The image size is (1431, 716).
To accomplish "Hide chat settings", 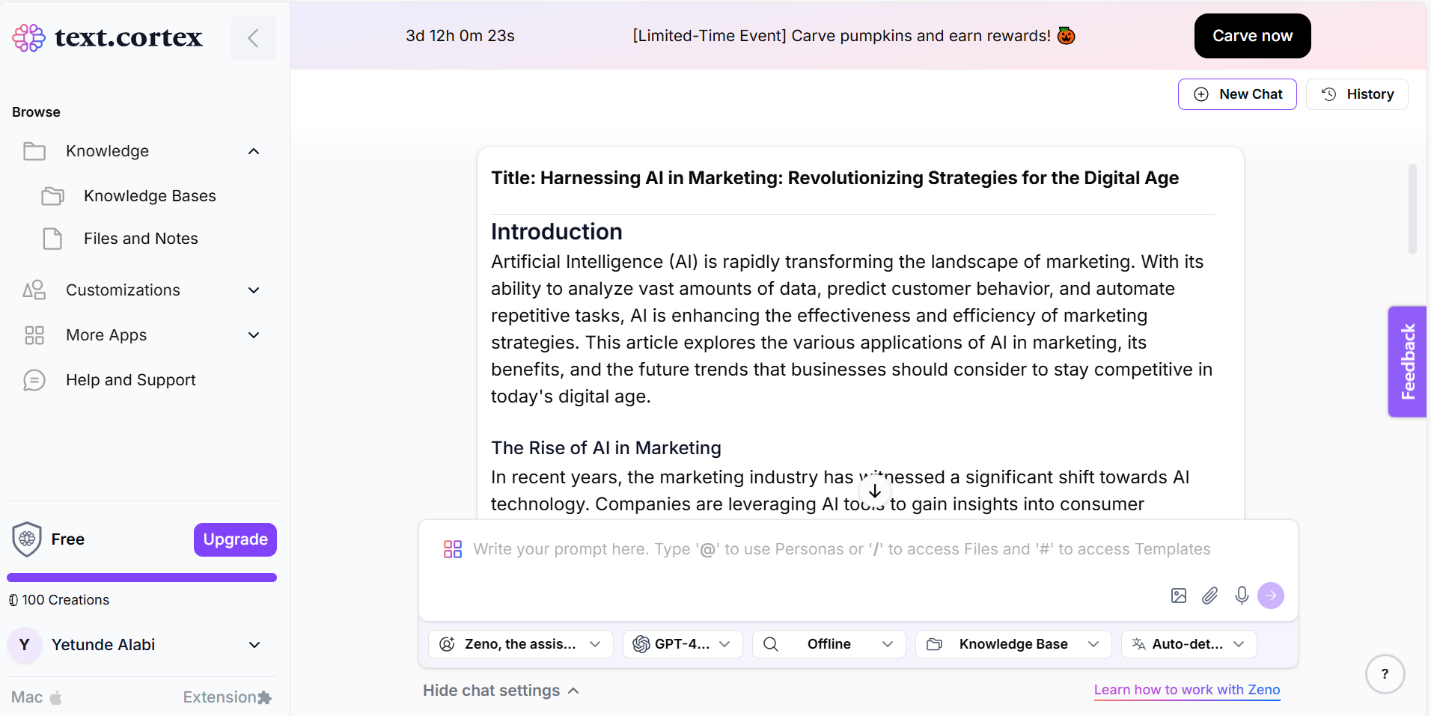I will (501, 691).
